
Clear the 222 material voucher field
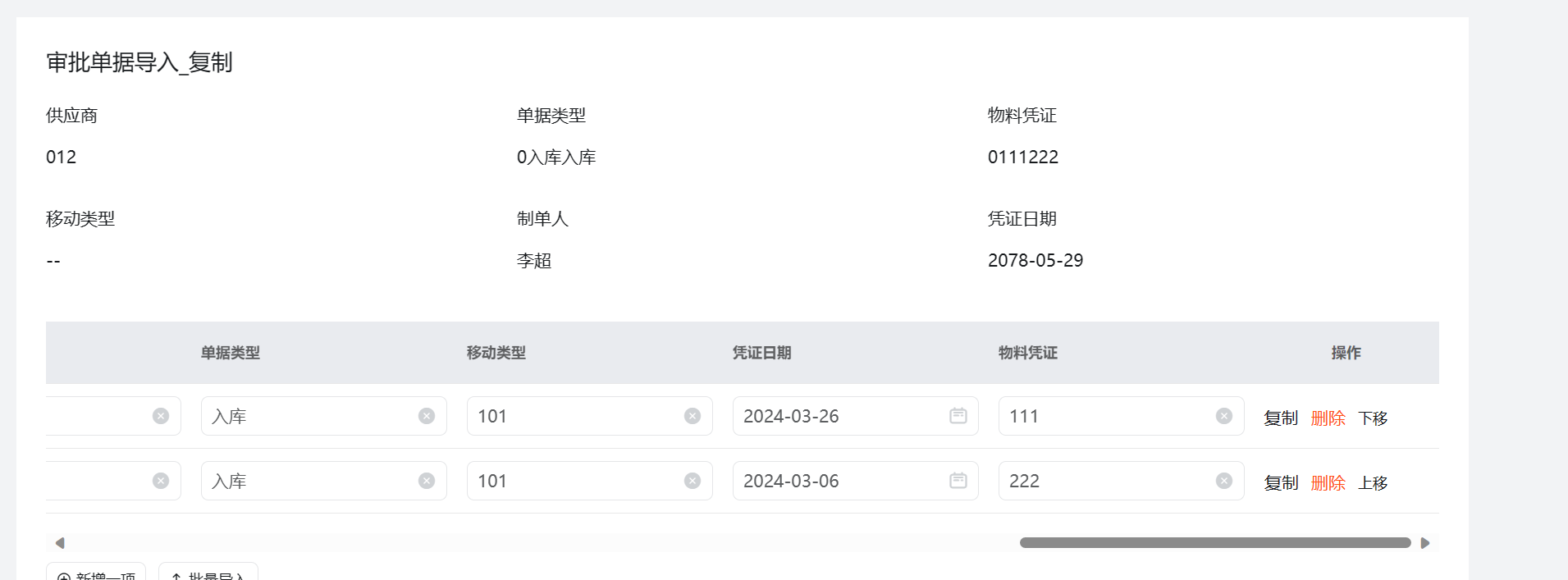1224,481
